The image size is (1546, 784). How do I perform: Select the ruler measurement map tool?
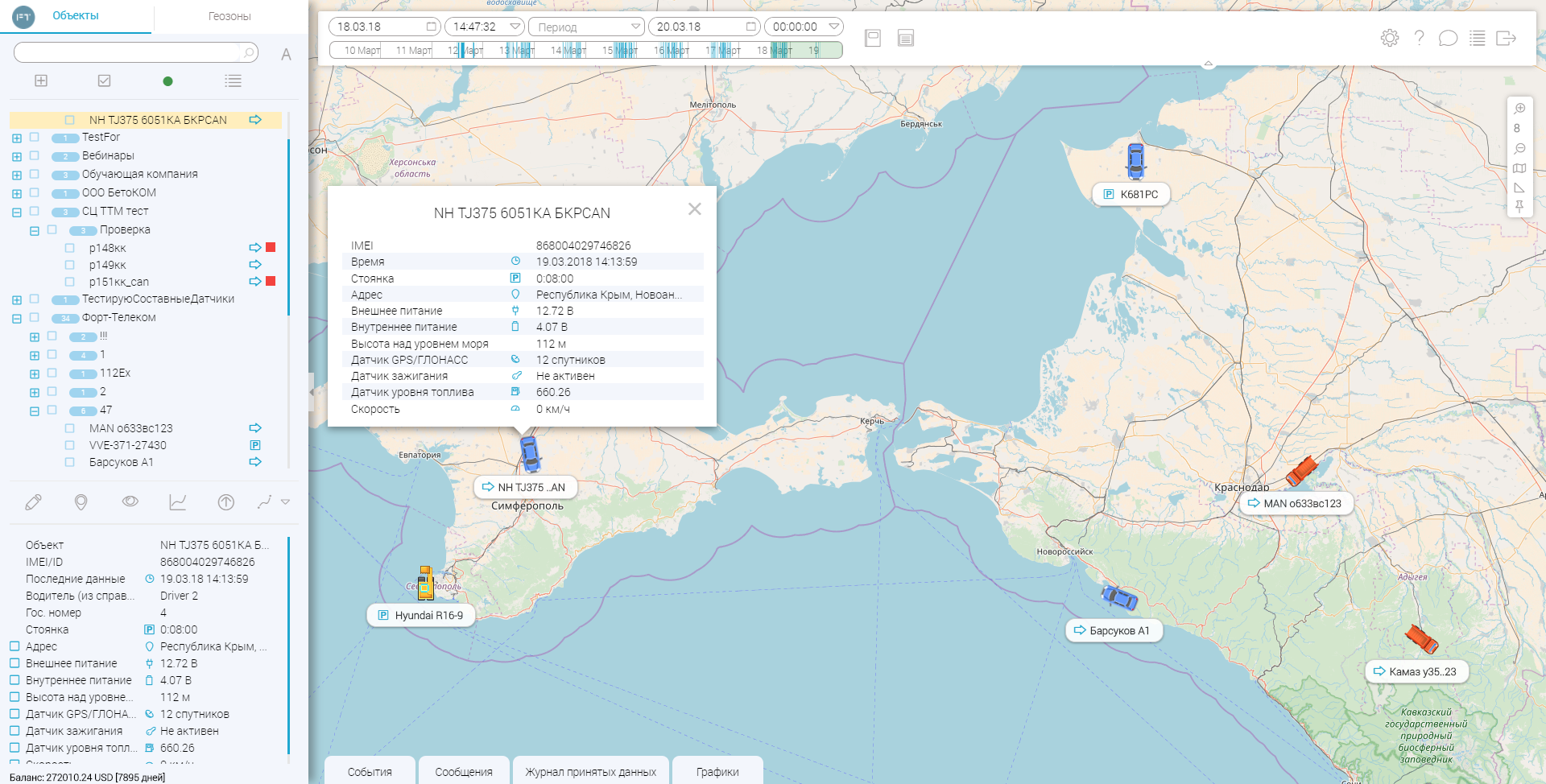click(x=1519, y=188)
